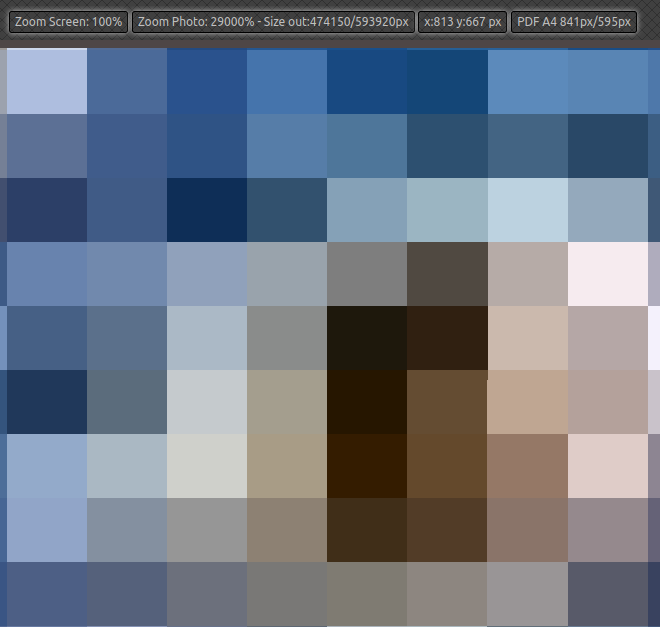Click the Zoom Screen: 100% button
The height and width of the screenshot is (627, 660).
click(68, 22)
